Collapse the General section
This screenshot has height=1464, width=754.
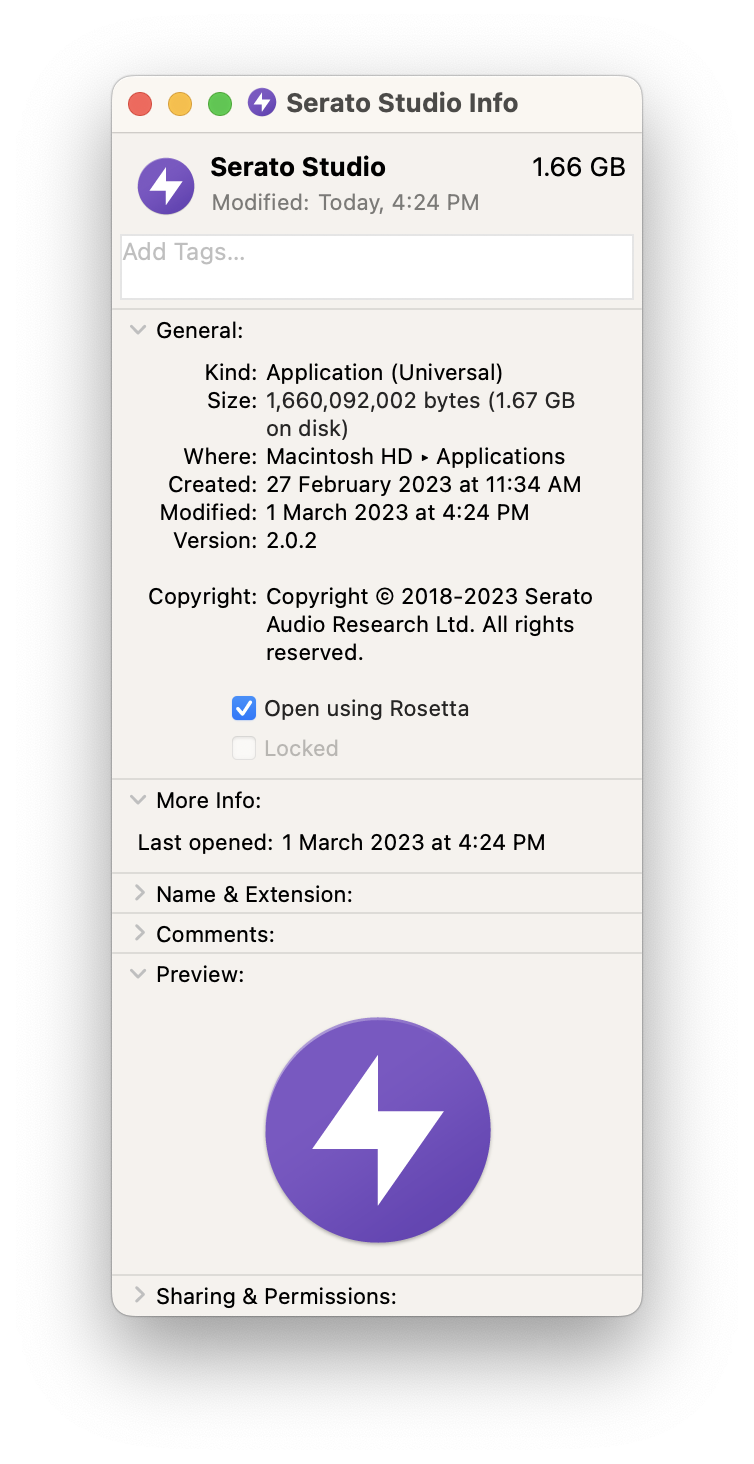coord(138,330)
